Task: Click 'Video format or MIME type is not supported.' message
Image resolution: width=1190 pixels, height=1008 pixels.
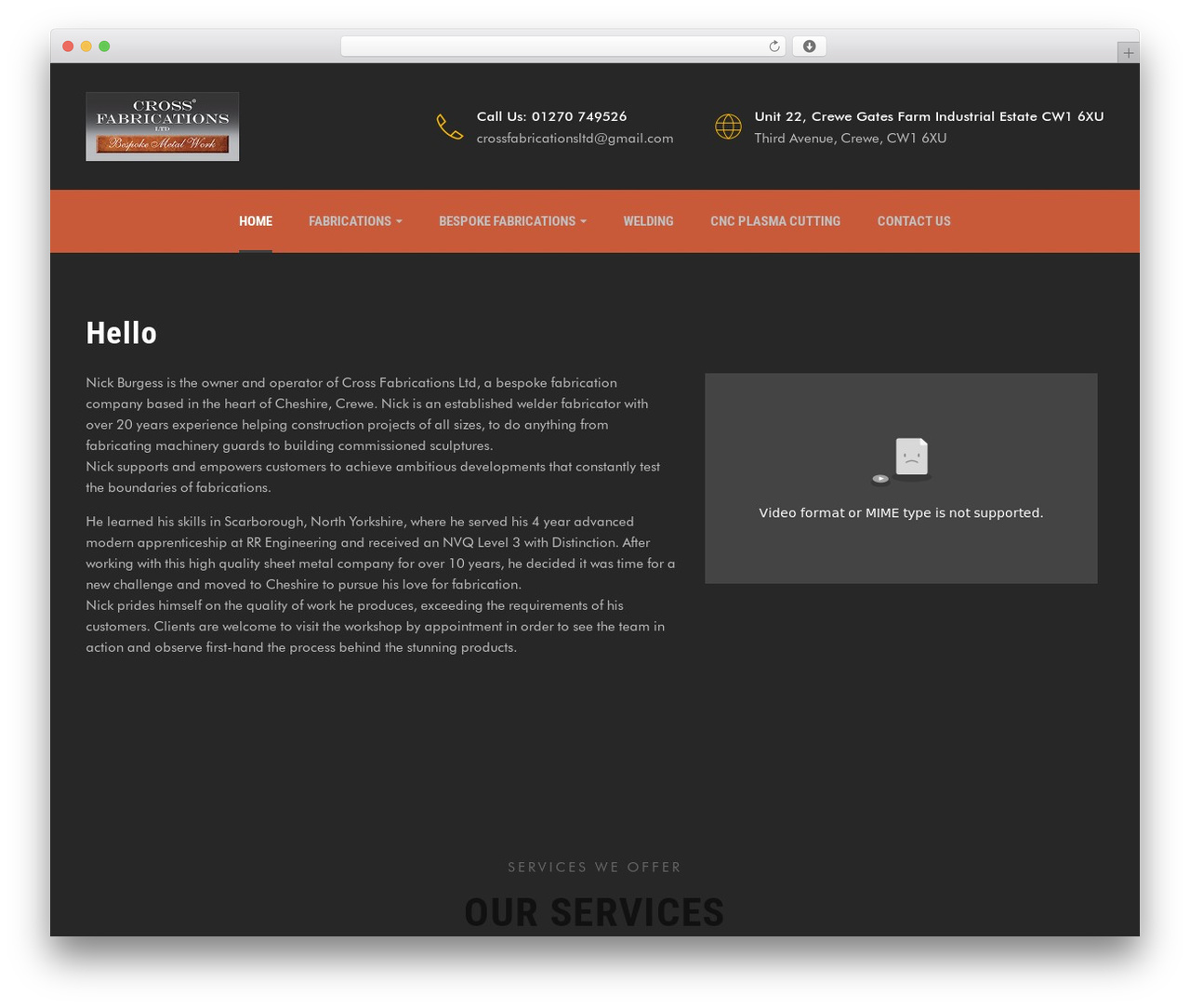Action: (x=901, y=513)
